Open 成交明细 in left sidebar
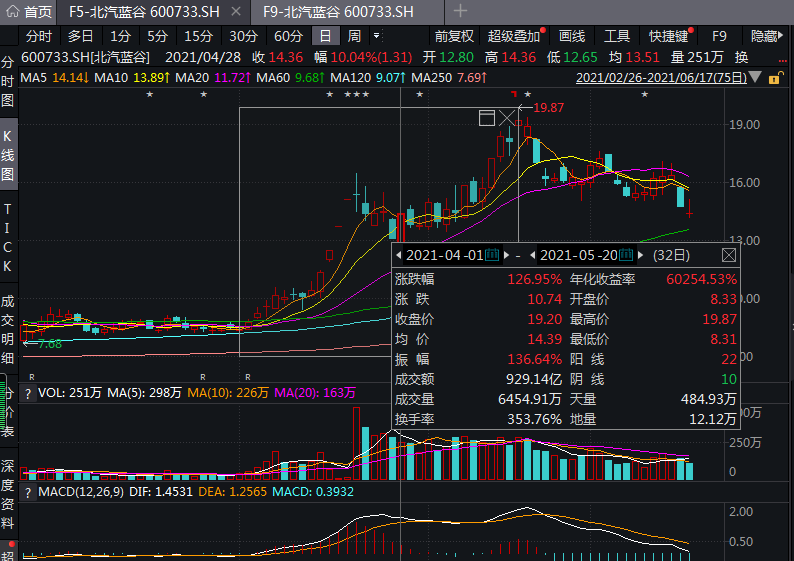This screenshot has height=561, width=794. point(8,330)
